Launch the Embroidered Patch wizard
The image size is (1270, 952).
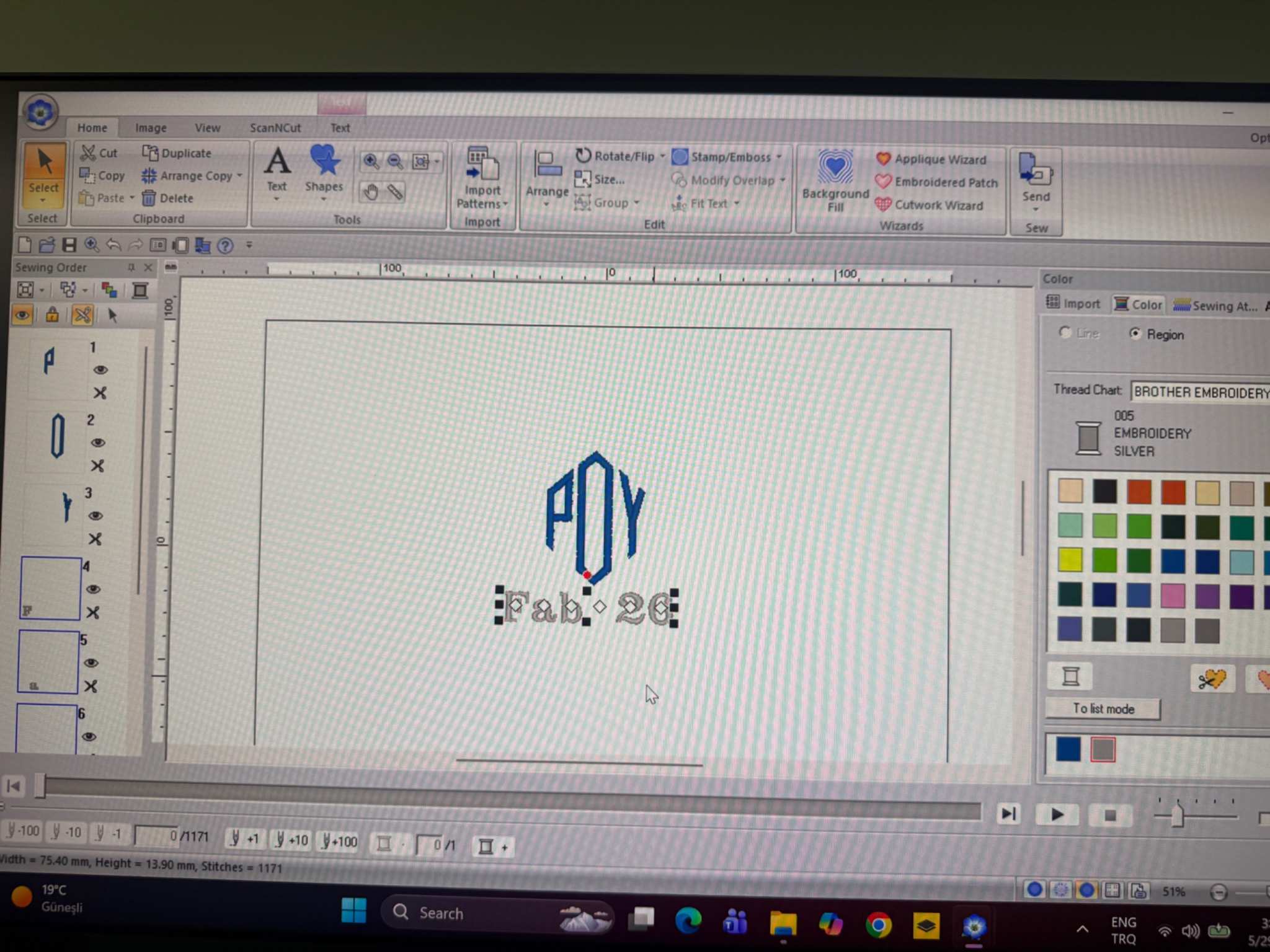click(x=936, y=182)
